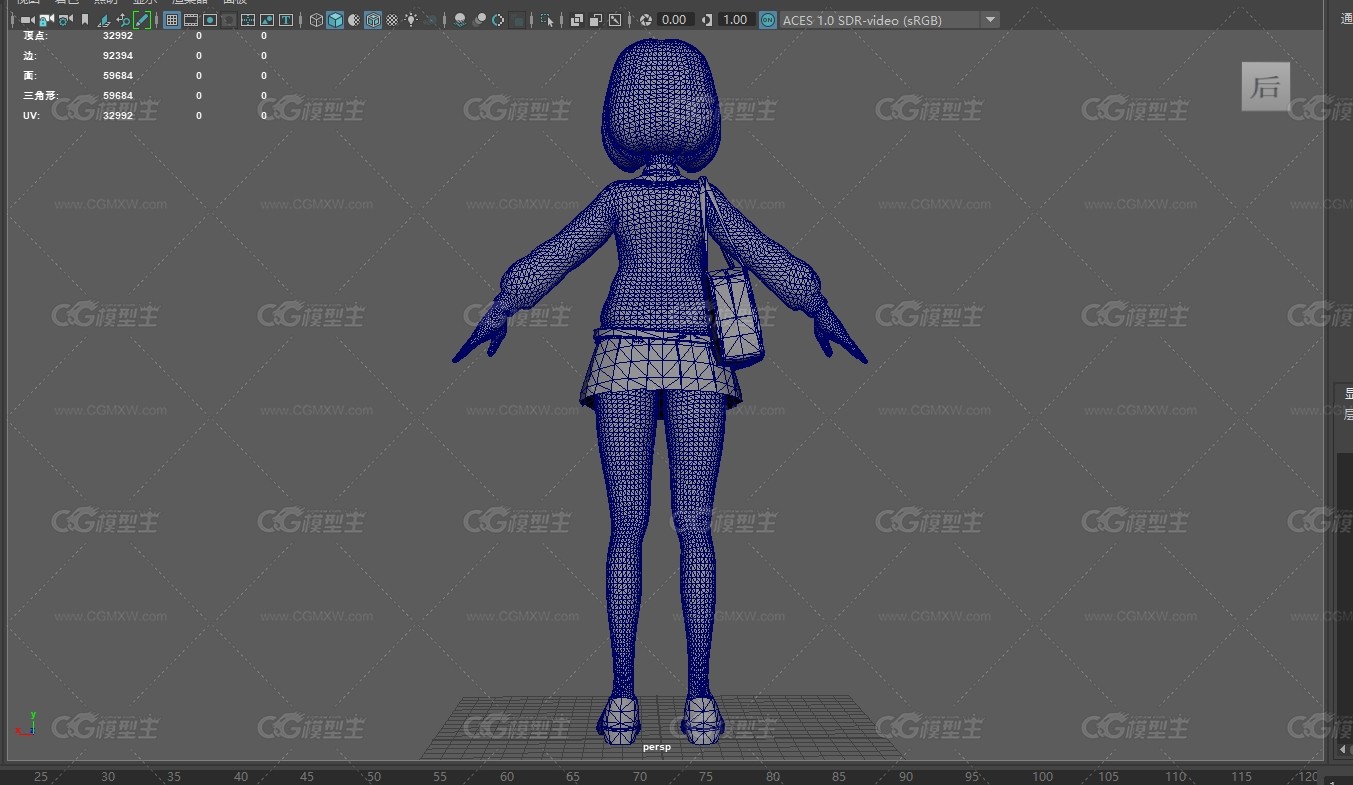Toggle the Shadows icon
This screenshot has width=1353, height=785.
click(x=430, y=20)
